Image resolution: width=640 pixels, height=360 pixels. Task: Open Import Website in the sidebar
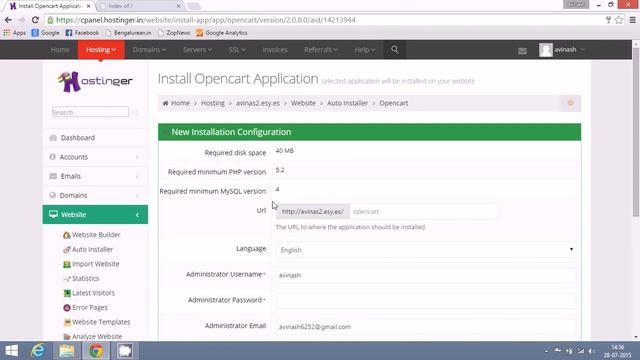click(91, 264)
